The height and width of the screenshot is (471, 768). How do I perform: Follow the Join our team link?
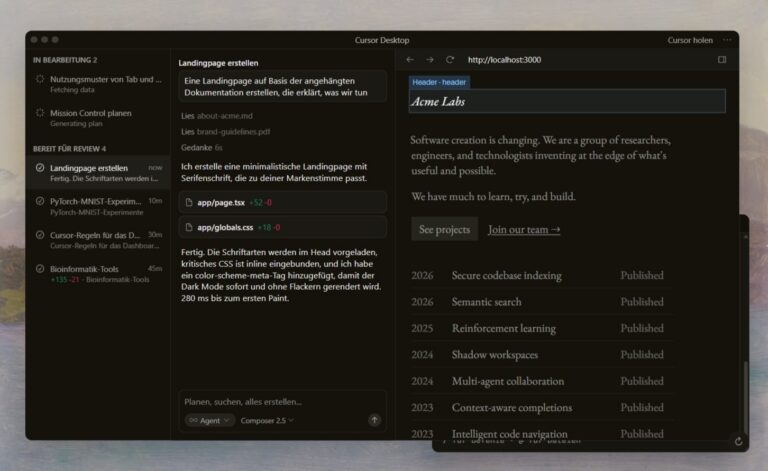point(524,229)
